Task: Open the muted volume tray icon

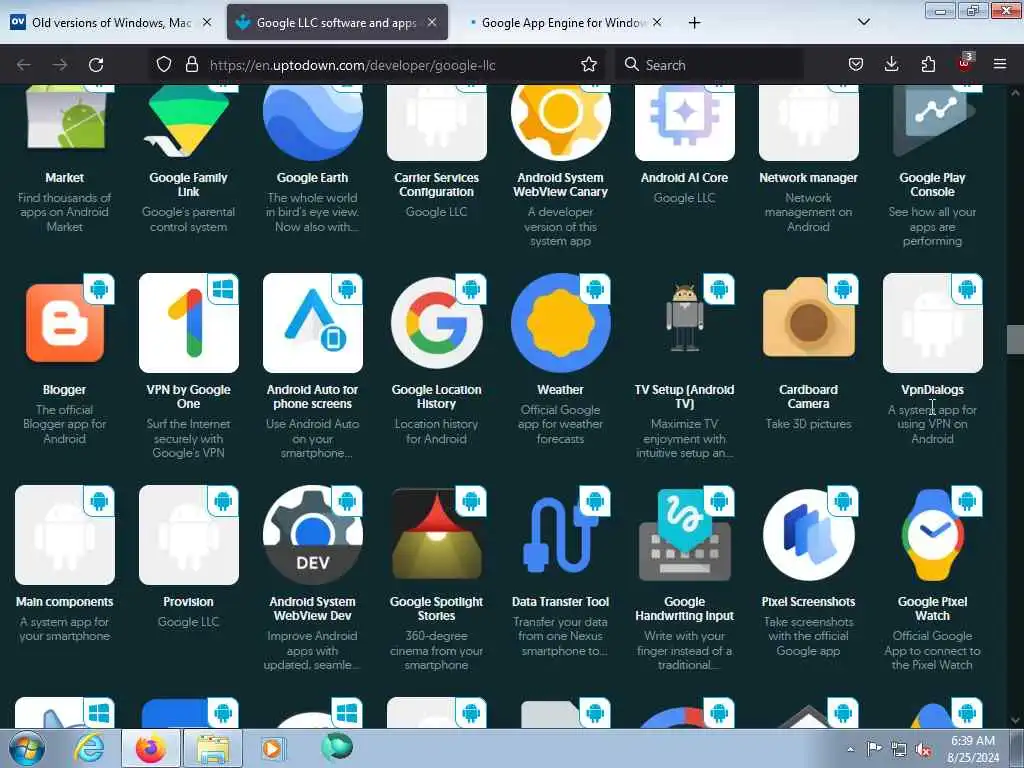Action: (923, 750)
